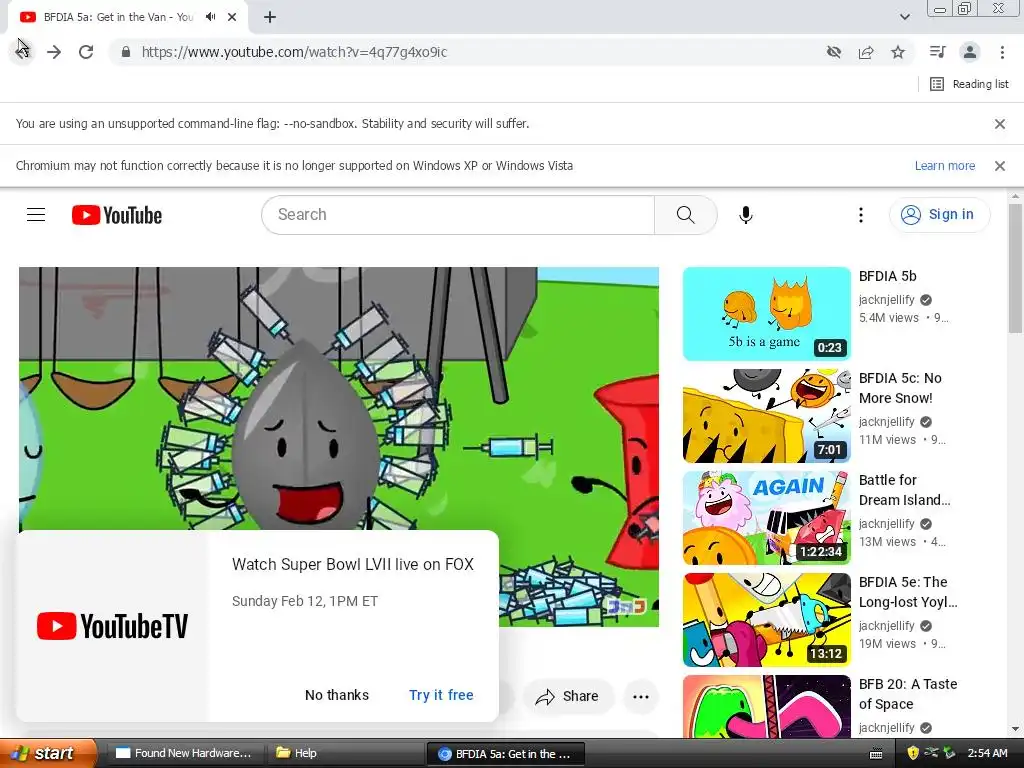Reload the page with the refresh icon
The image size is (1024, 768).
(86, 52)
